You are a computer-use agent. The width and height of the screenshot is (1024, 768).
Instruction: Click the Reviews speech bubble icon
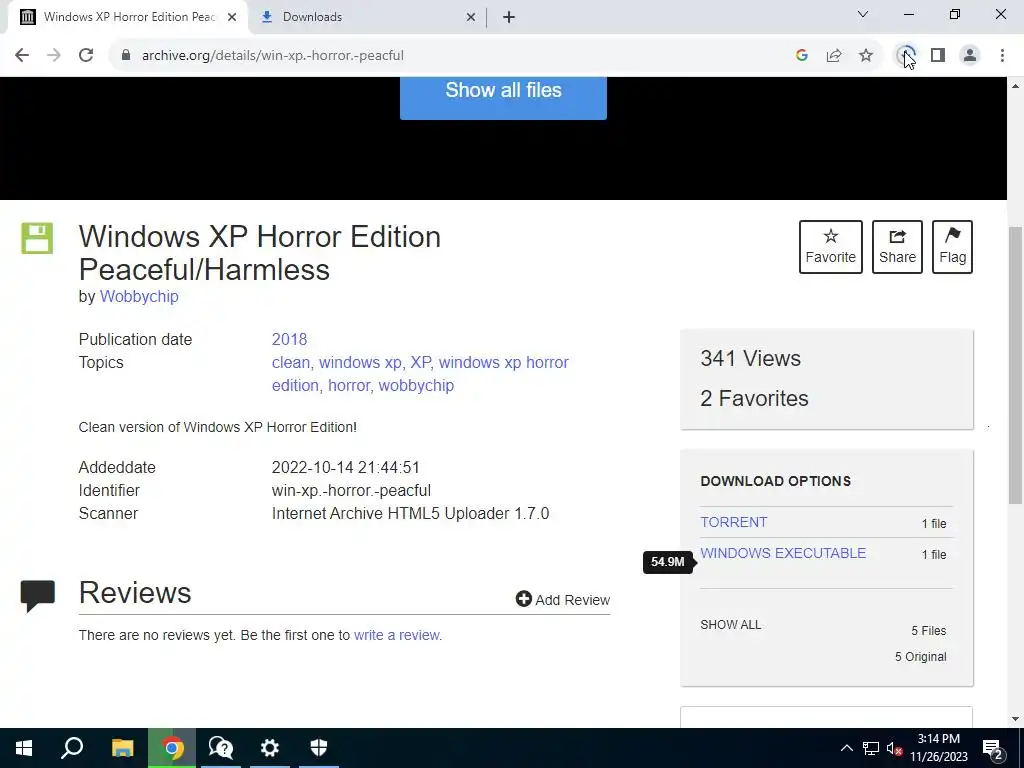[x=38, y=596]
